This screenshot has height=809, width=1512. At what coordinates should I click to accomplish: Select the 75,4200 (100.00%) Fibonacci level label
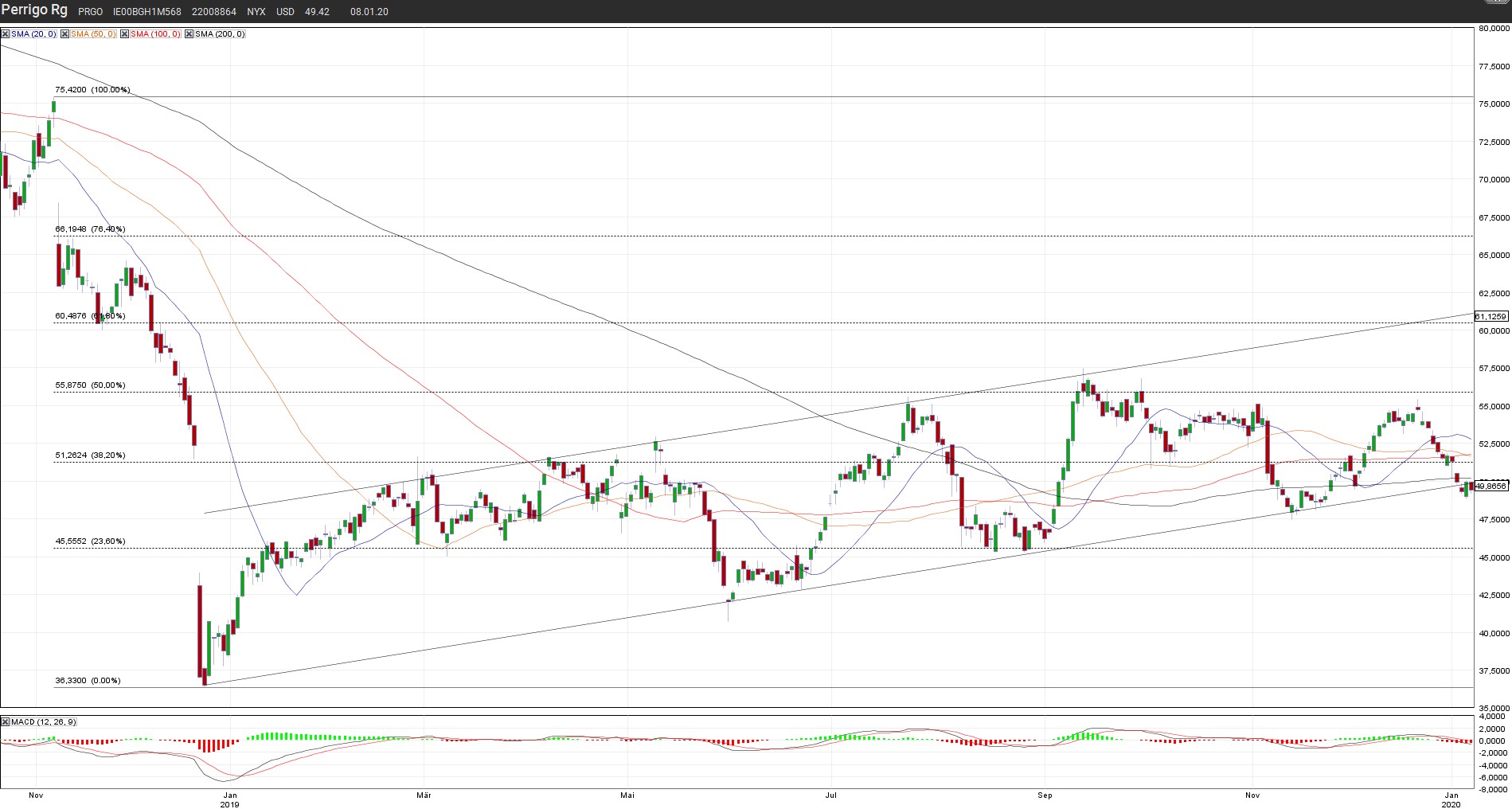click(x=92, y=90)
